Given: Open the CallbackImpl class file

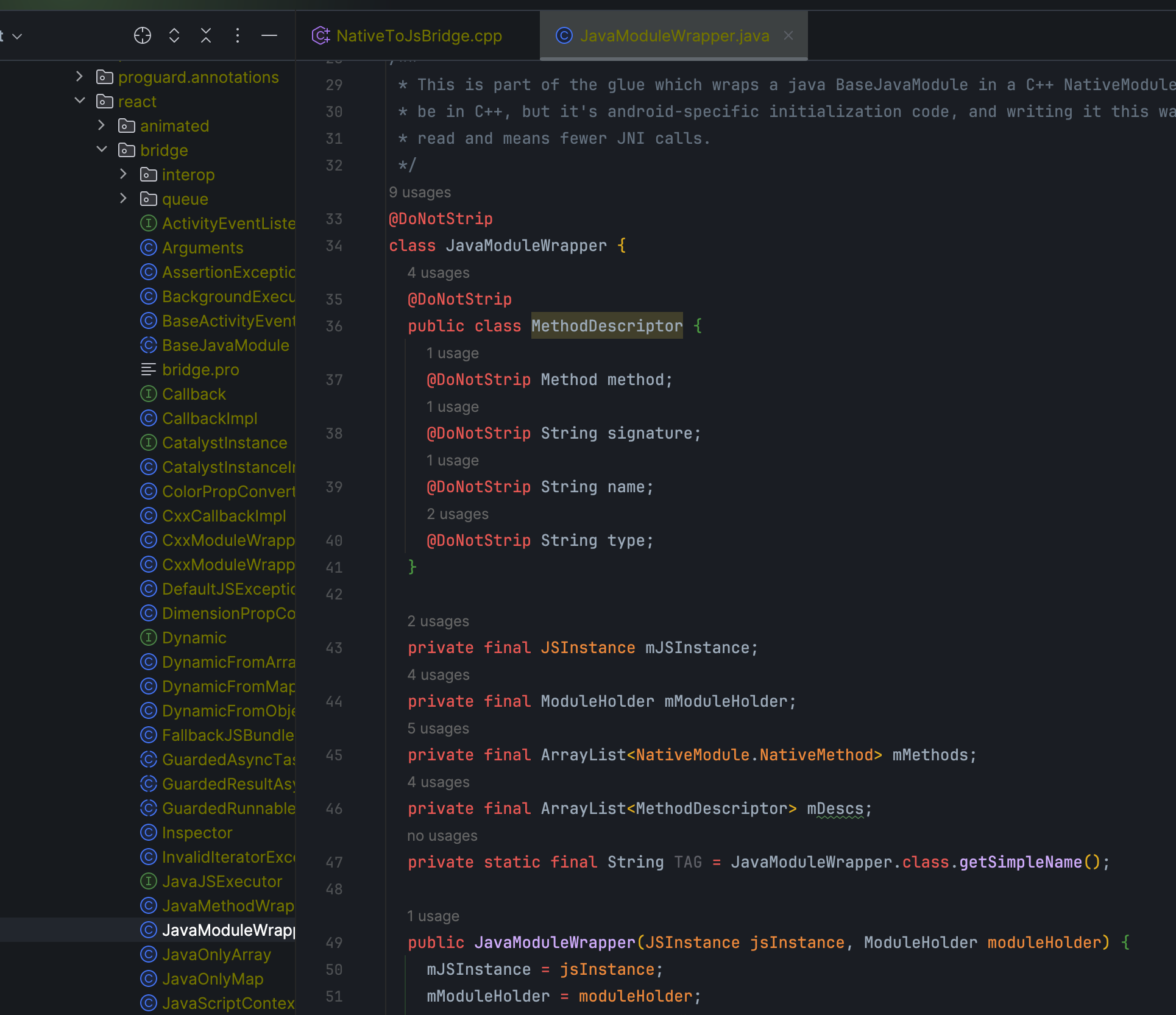Looking at the screenshot, I should pyautogui.click(x=210, y=419).
